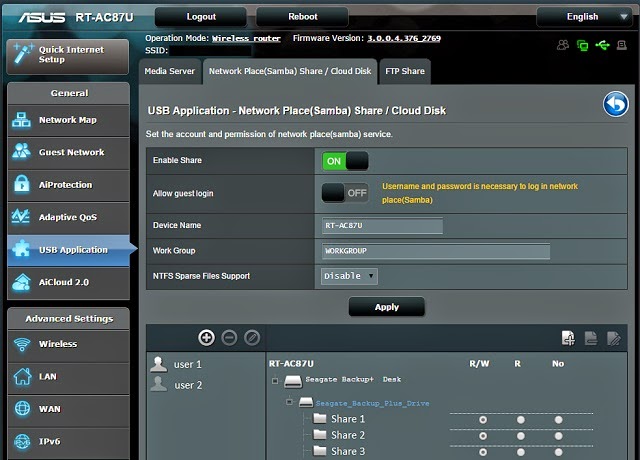Open the NTFS Sparse Files Support dropdown

(x=349, y=276)
